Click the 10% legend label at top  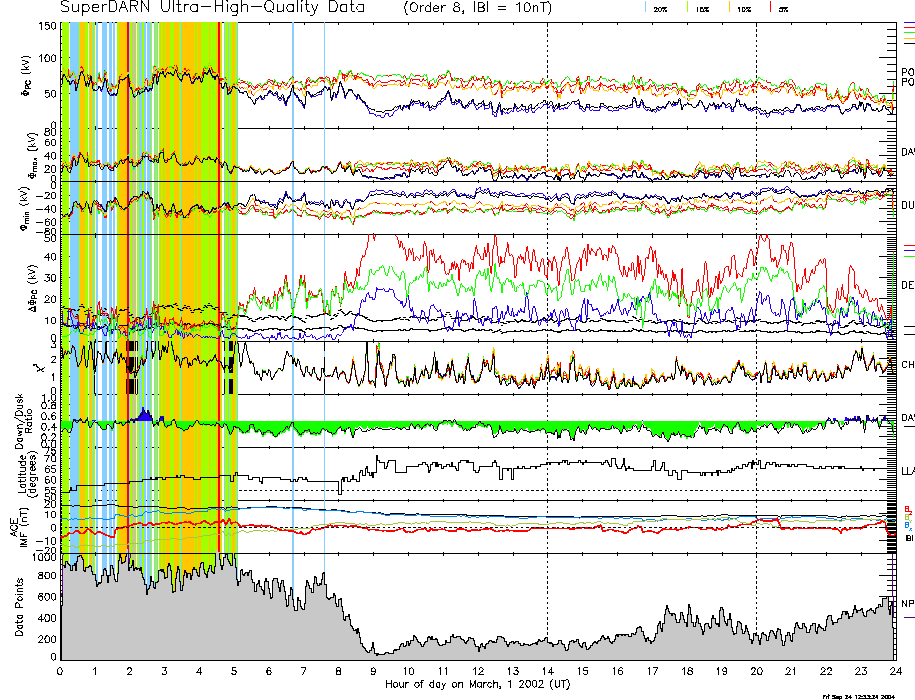point(744,8)
